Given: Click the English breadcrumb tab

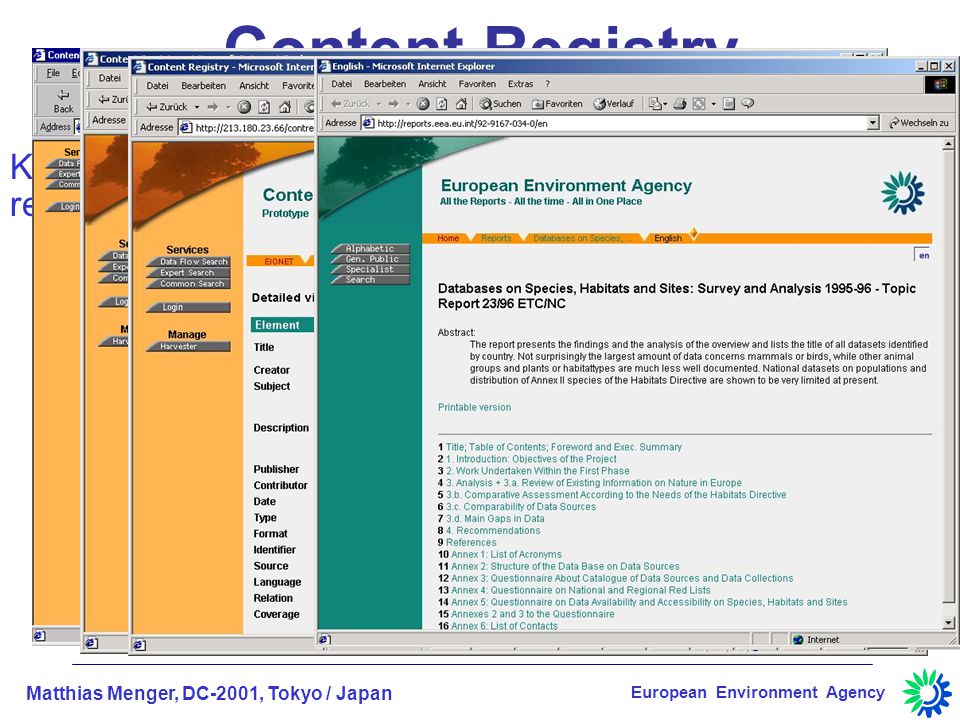Looking at the screenshot, I should tap(668, 238).
